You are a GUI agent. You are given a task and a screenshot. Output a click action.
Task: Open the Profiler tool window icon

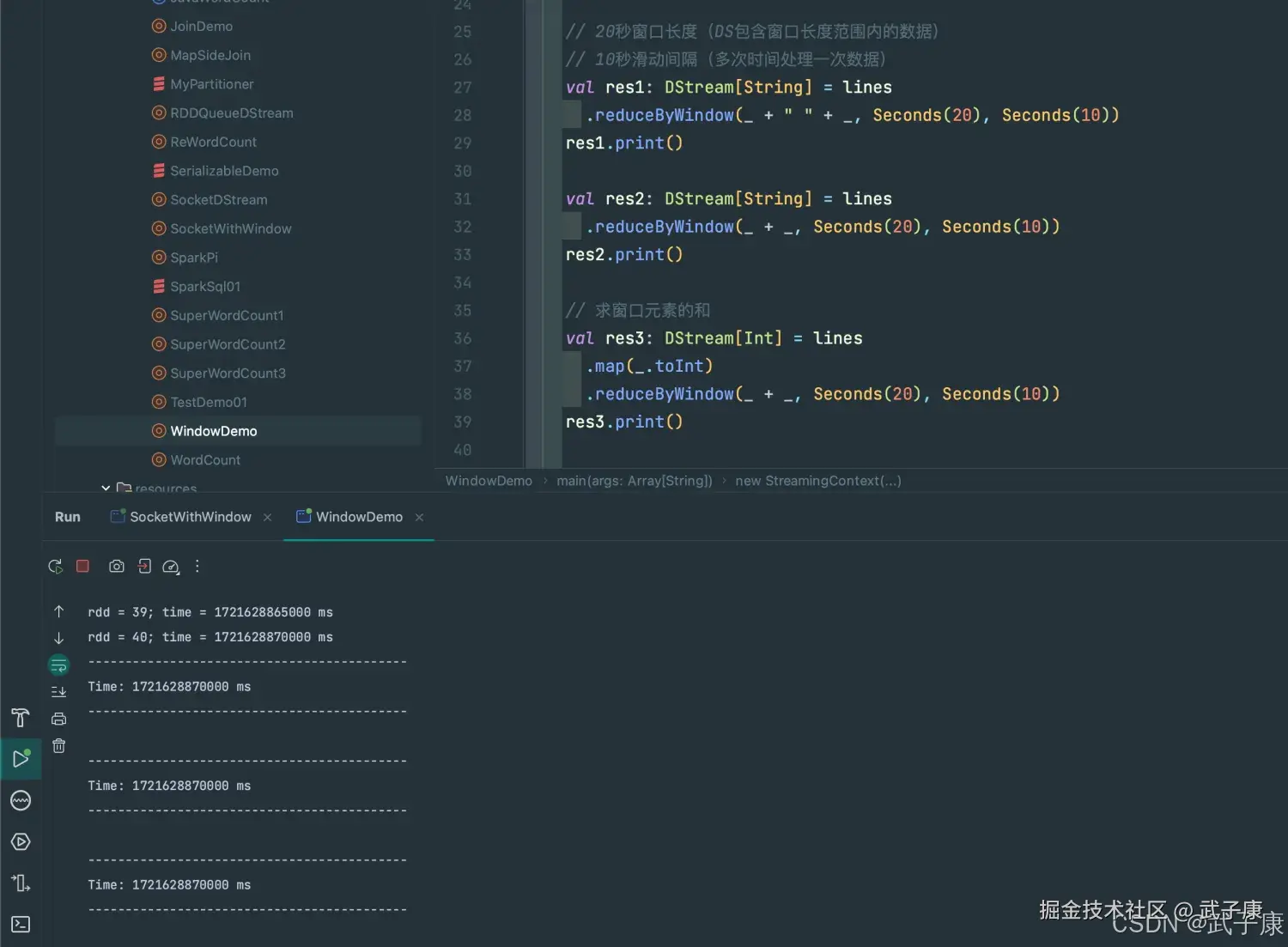pos(21,801)
